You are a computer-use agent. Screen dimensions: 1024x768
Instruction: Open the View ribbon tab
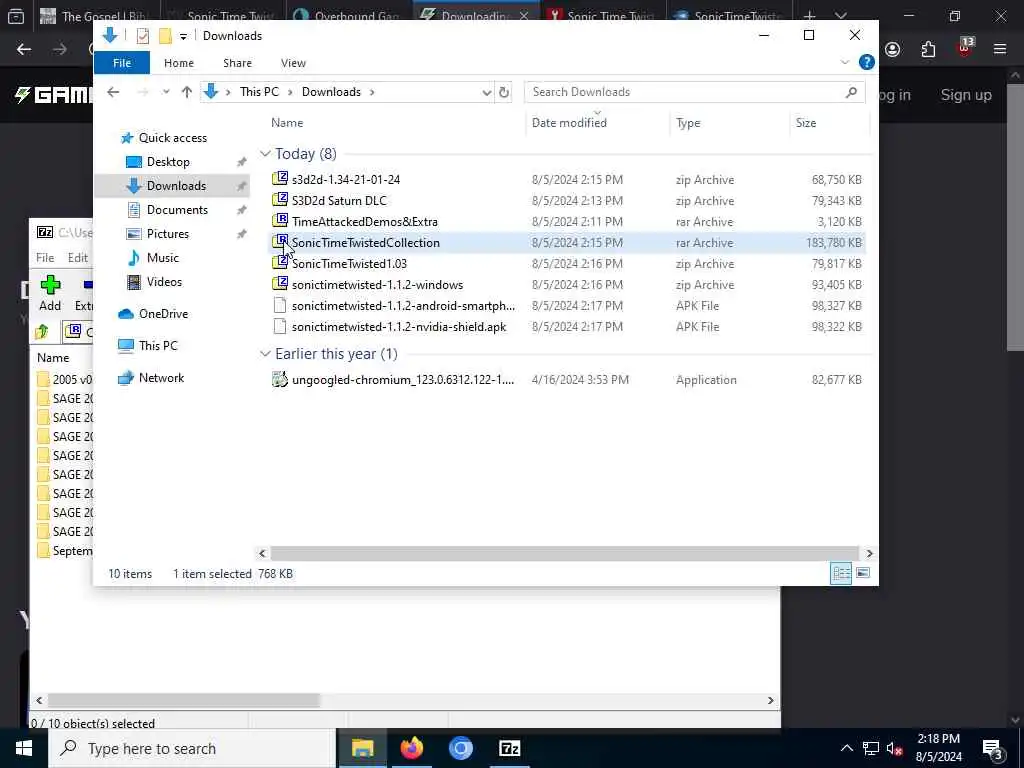coord(293,63)
